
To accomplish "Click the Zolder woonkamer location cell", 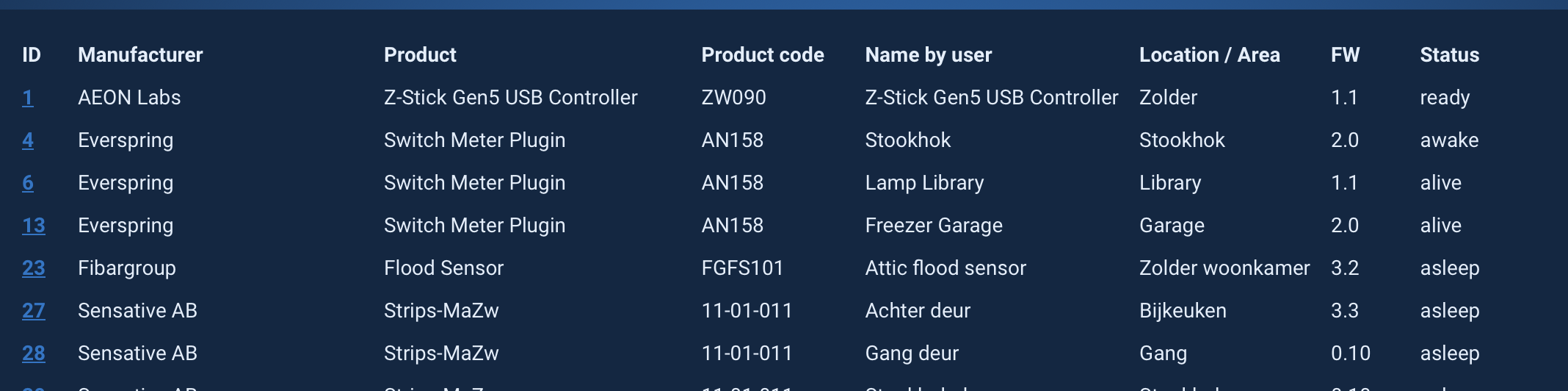I will pyautogui.click(x=1224, y=268).
